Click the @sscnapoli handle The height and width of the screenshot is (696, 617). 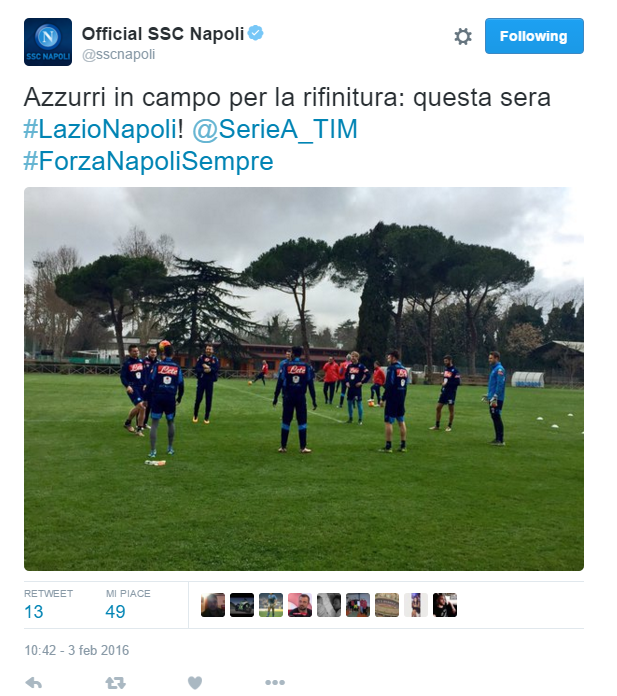point(119,54)
